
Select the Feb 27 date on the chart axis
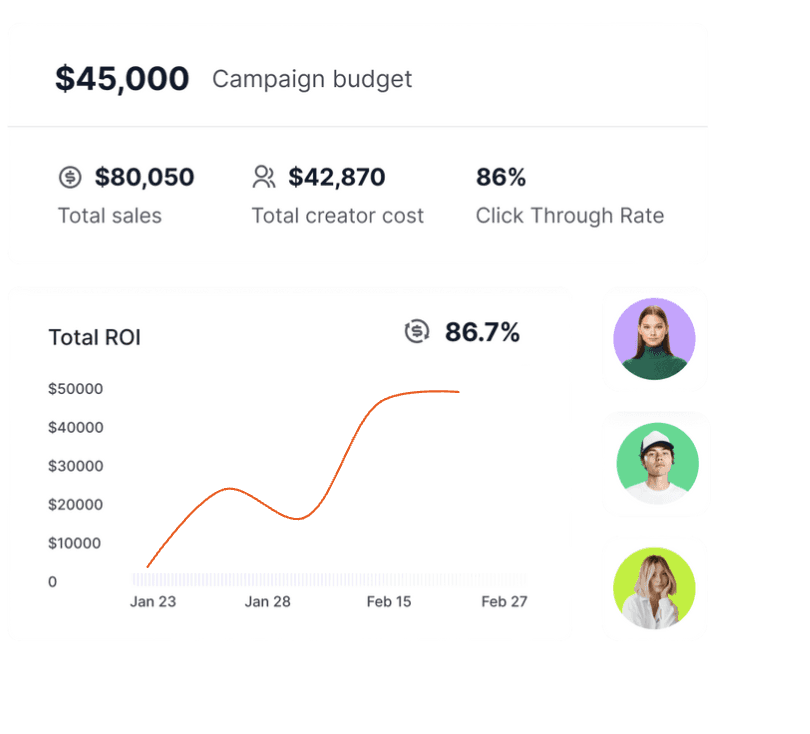coord(504,602)
